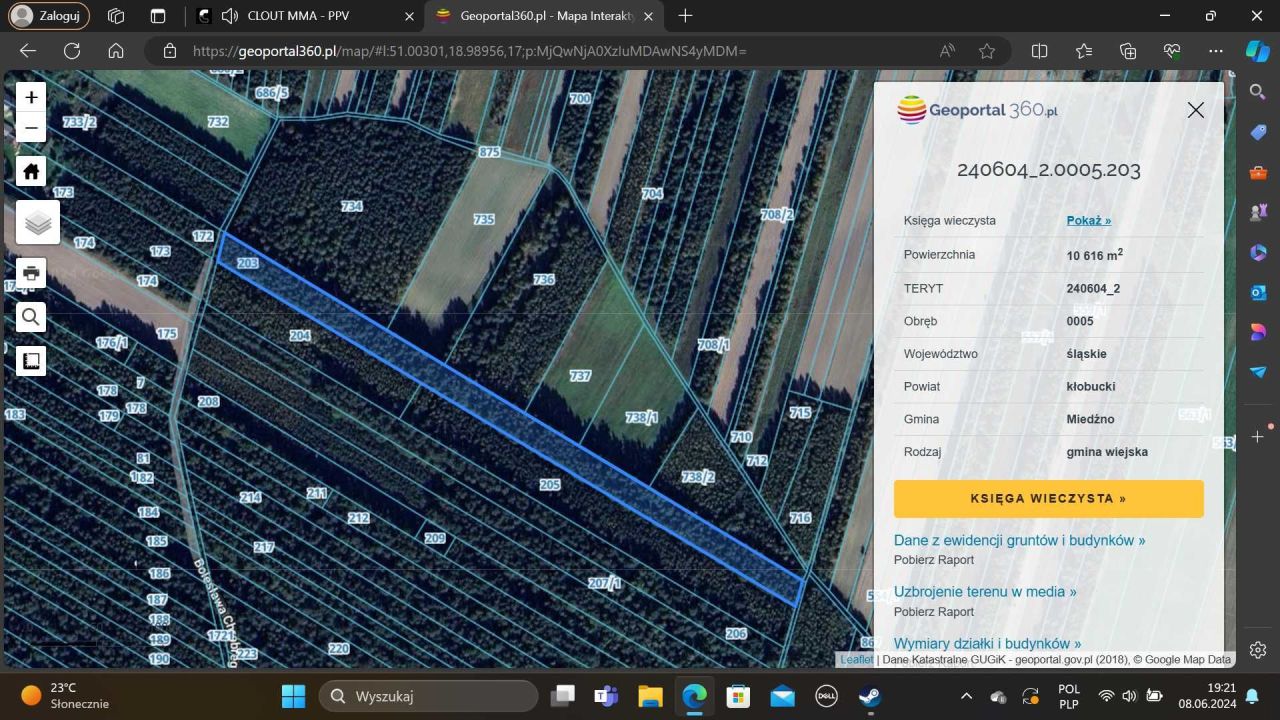Click the print map icon
1280x720 pixels.
(x=31, y=273)
